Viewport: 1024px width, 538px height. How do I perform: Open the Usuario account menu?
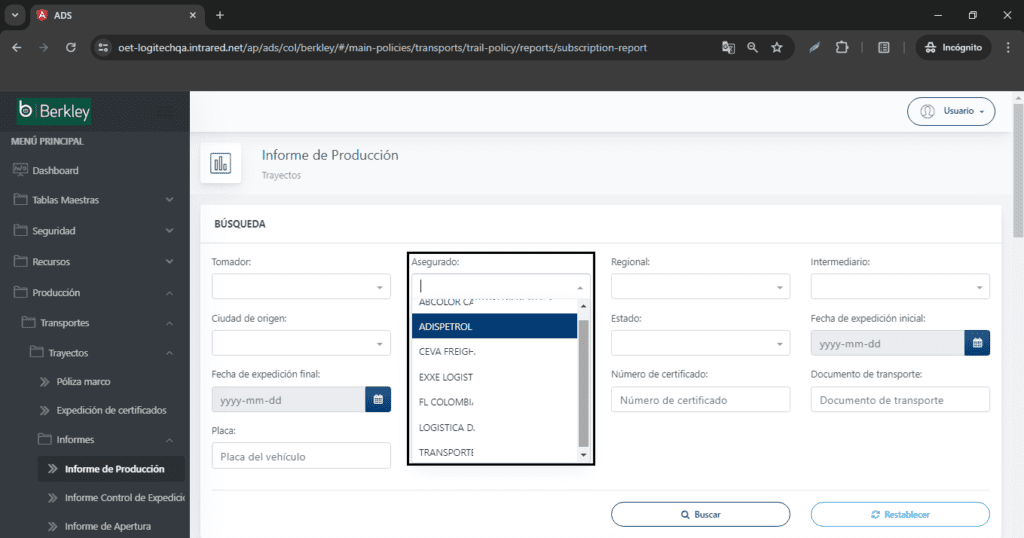click(x=951, y=111)
